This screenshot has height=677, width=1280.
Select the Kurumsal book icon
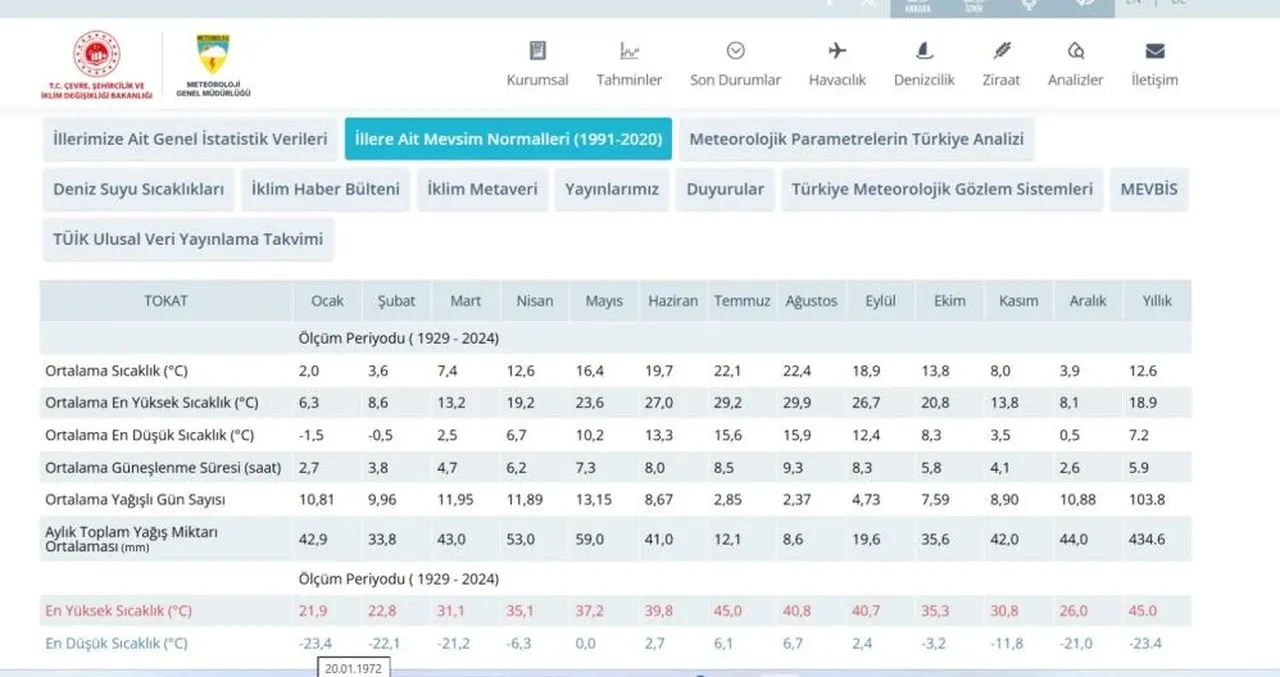(537, 48)
